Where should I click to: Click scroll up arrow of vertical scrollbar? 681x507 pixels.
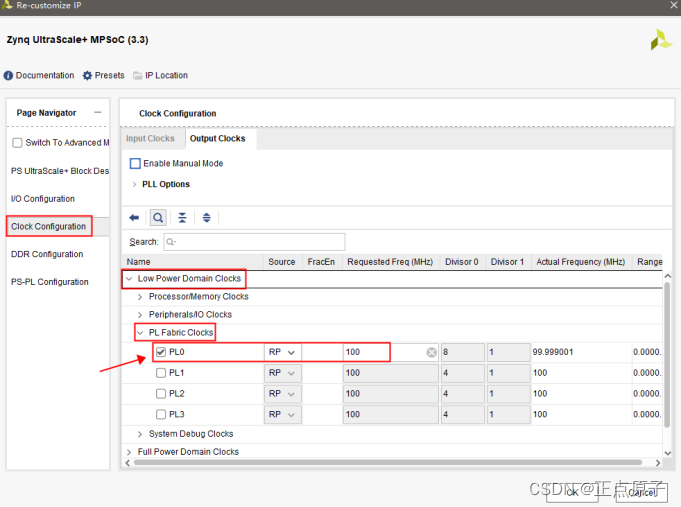(668, 276)
